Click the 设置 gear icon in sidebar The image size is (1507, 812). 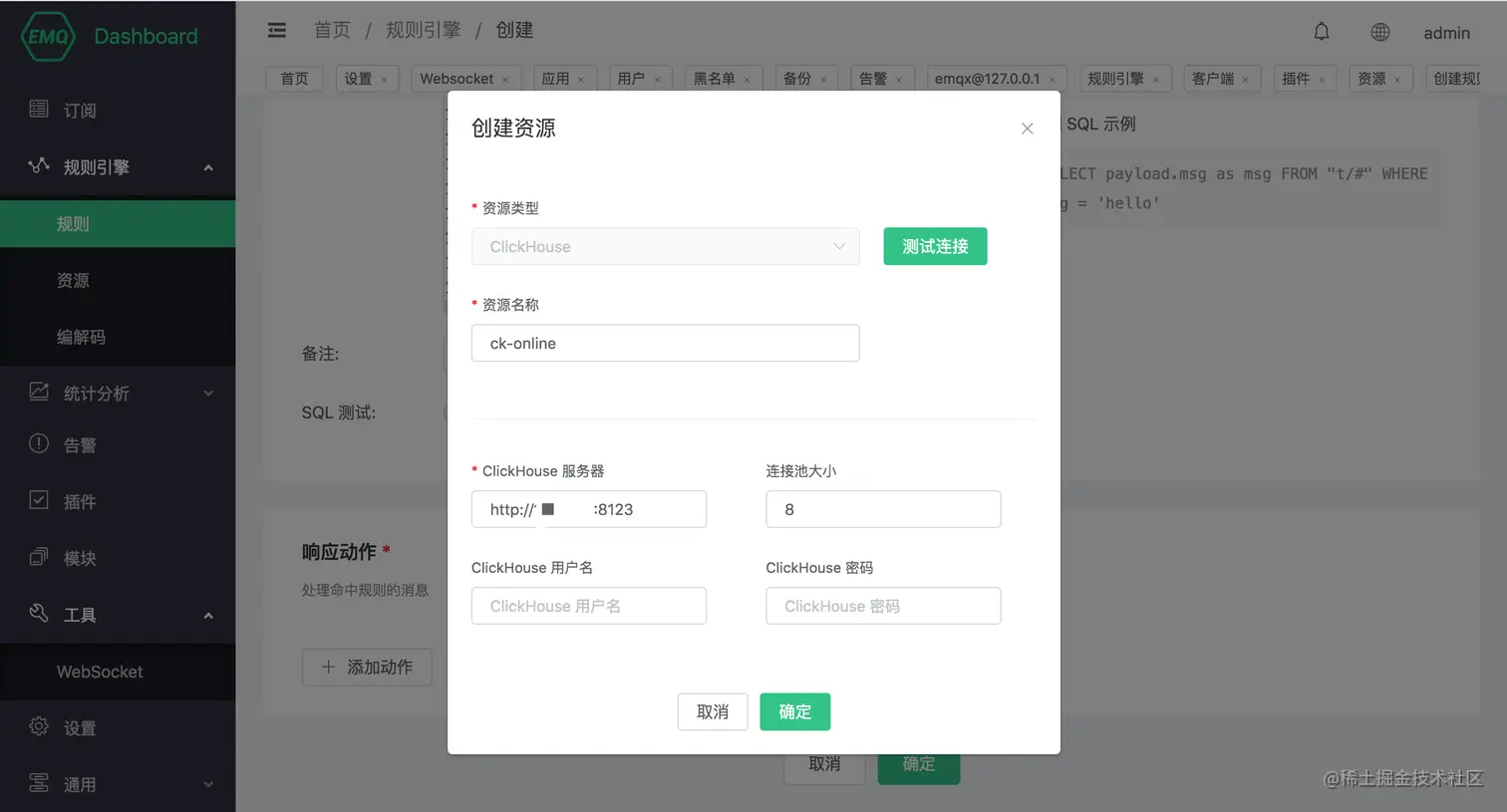click(x=39, y=726)
